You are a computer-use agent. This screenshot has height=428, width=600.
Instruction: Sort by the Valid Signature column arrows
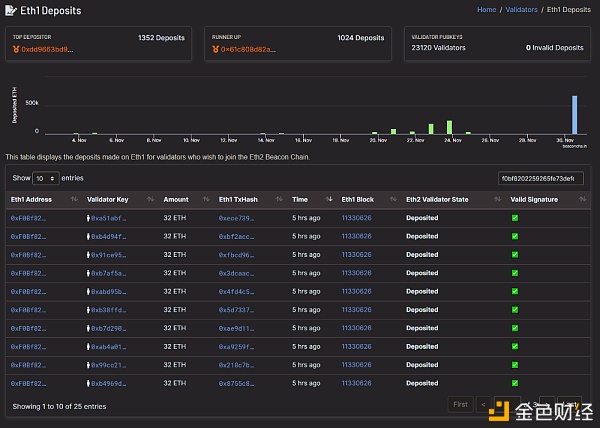point(582,199)
